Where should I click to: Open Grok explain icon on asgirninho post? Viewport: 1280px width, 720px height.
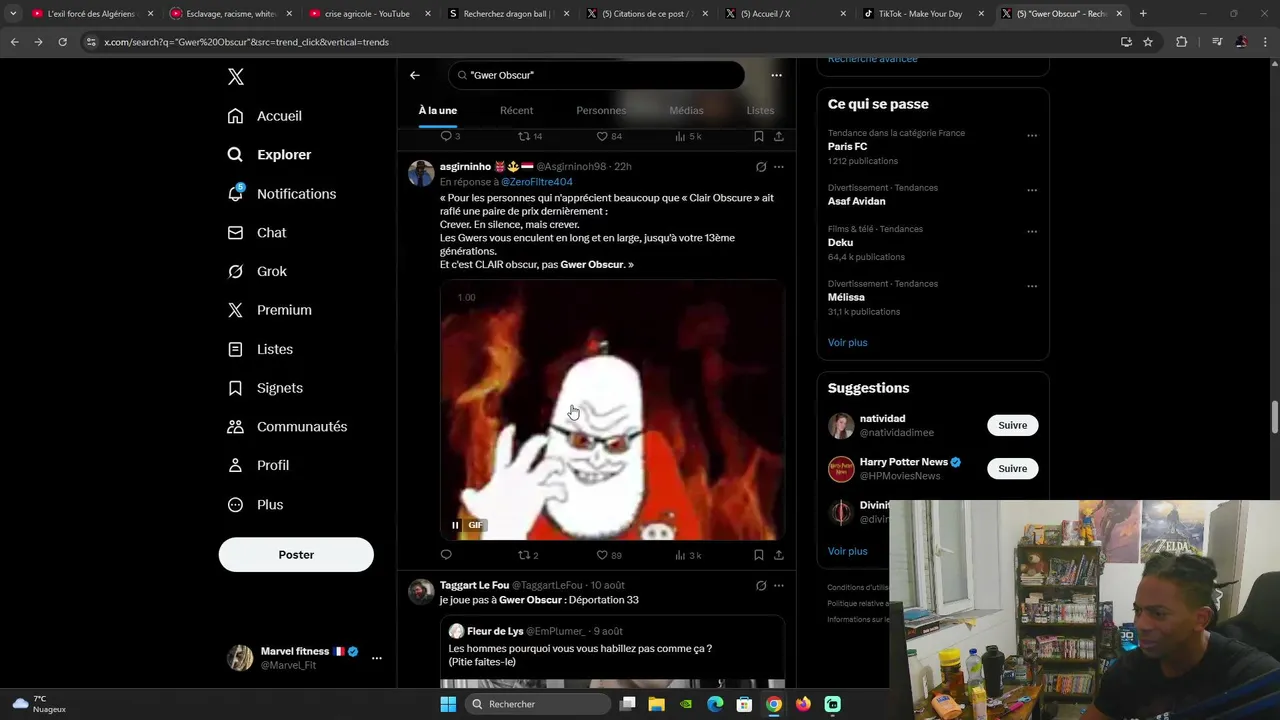tap(761, 167)
